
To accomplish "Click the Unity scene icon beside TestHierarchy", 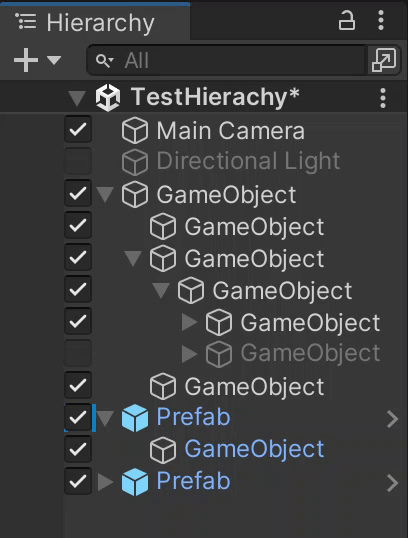I will (x=108, y=98).
